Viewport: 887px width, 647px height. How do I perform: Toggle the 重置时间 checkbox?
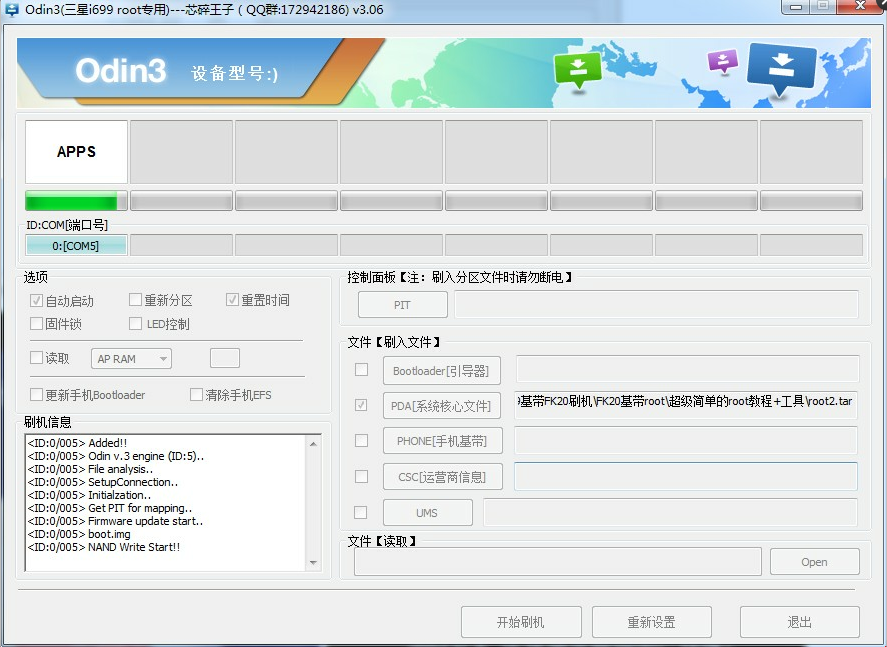tap(232, 300)
